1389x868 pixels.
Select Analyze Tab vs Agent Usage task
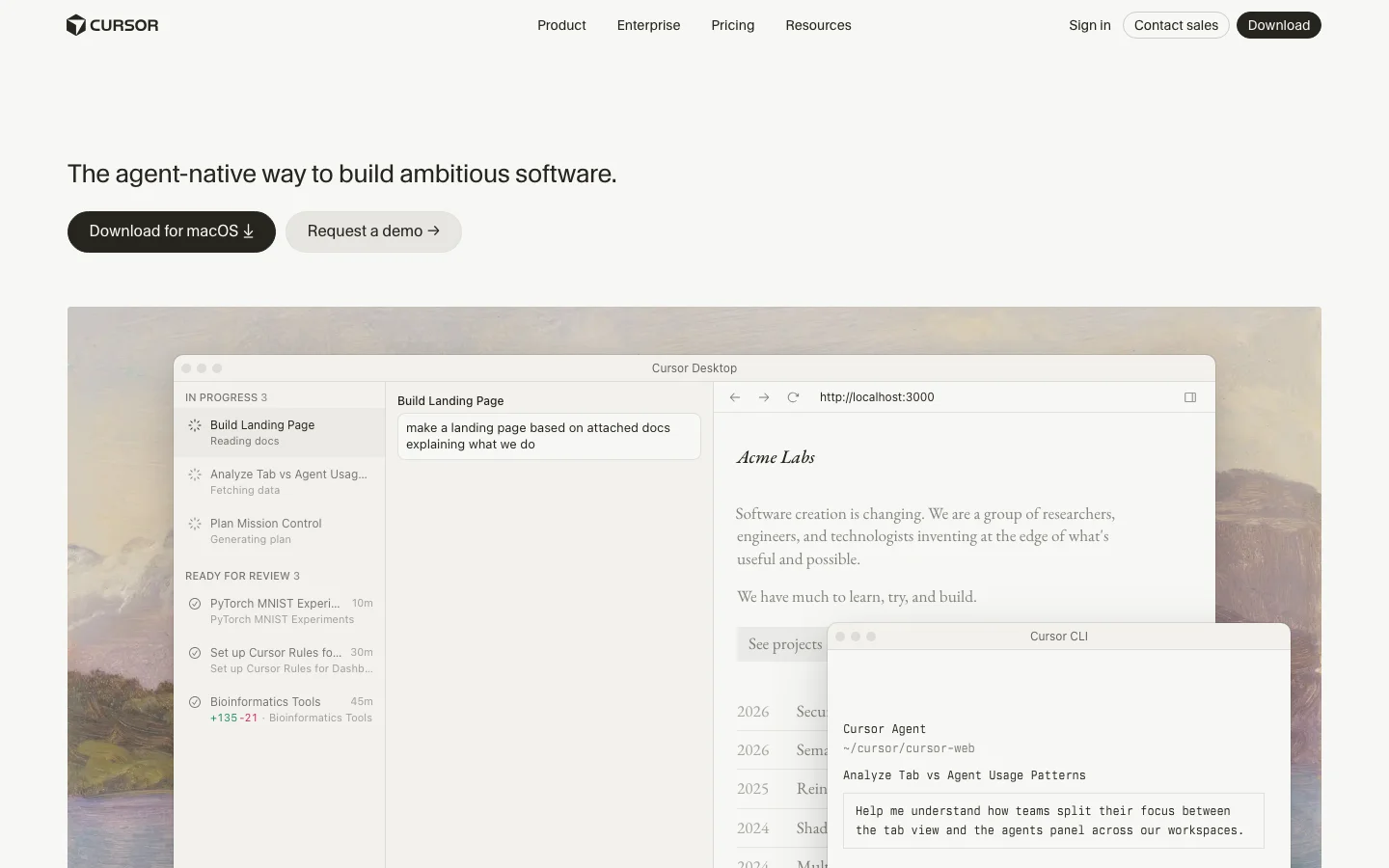[280, 481]
